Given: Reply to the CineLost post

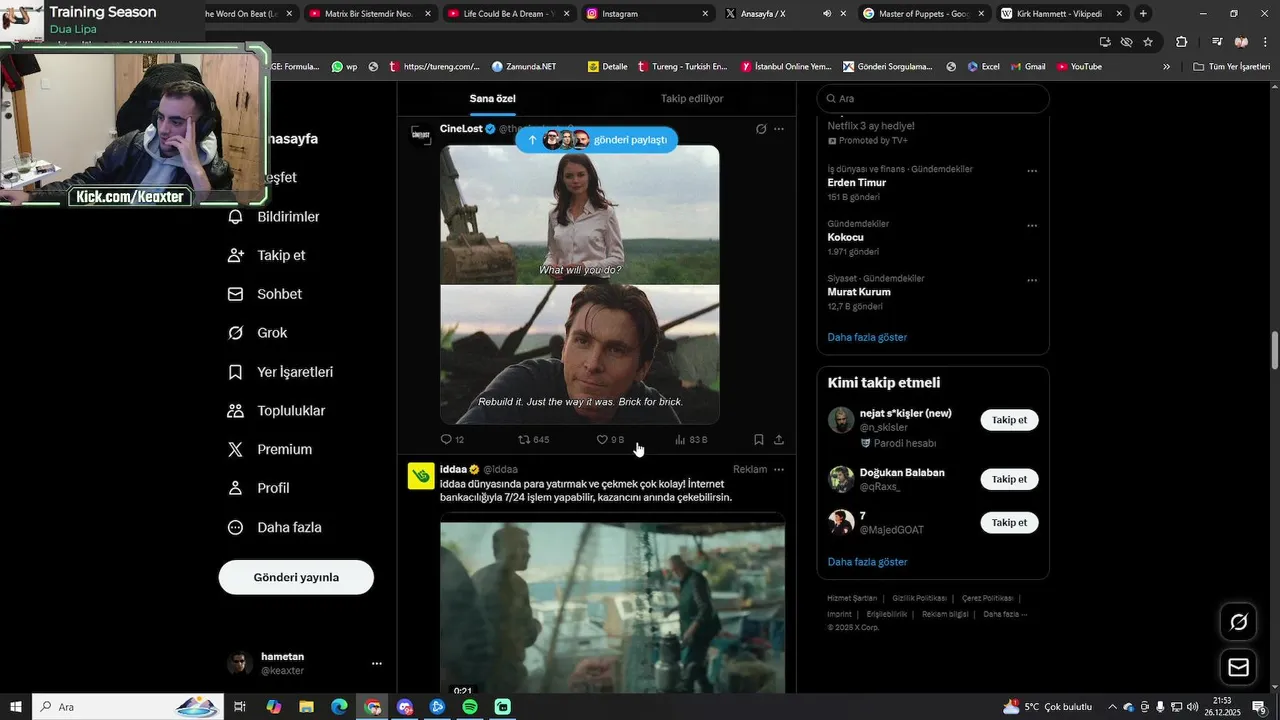Looking at the screenshot, I should click(452, 440).
